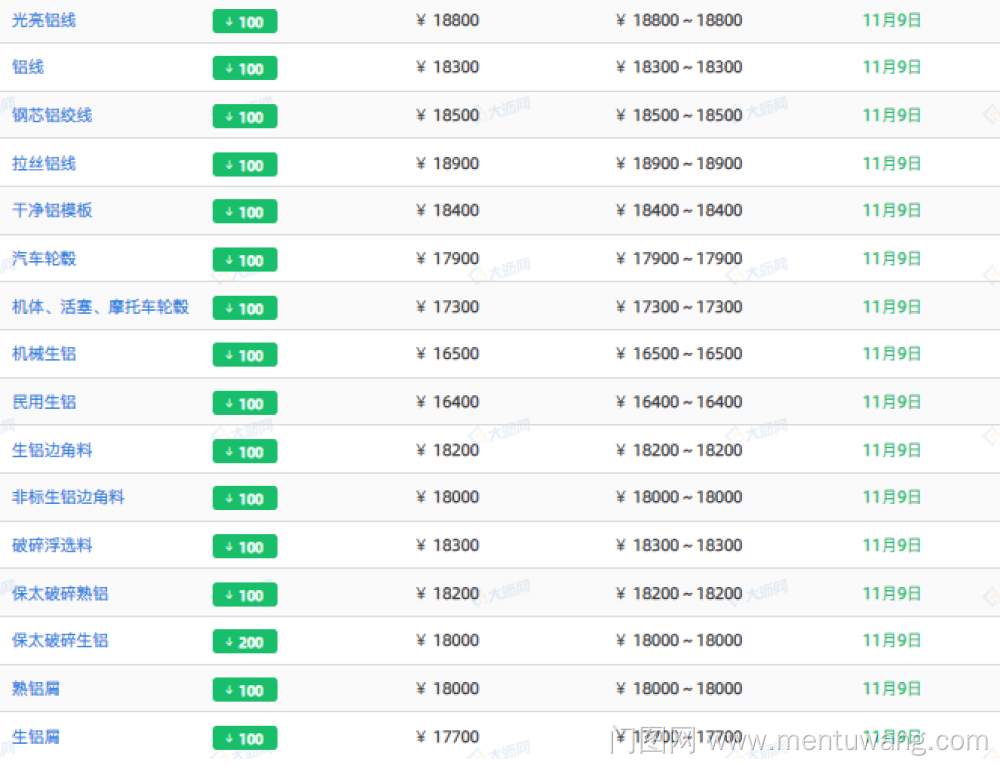
Task: Click the ¥16500～16500 price range for 机械生铝
Action: point(680,353)
